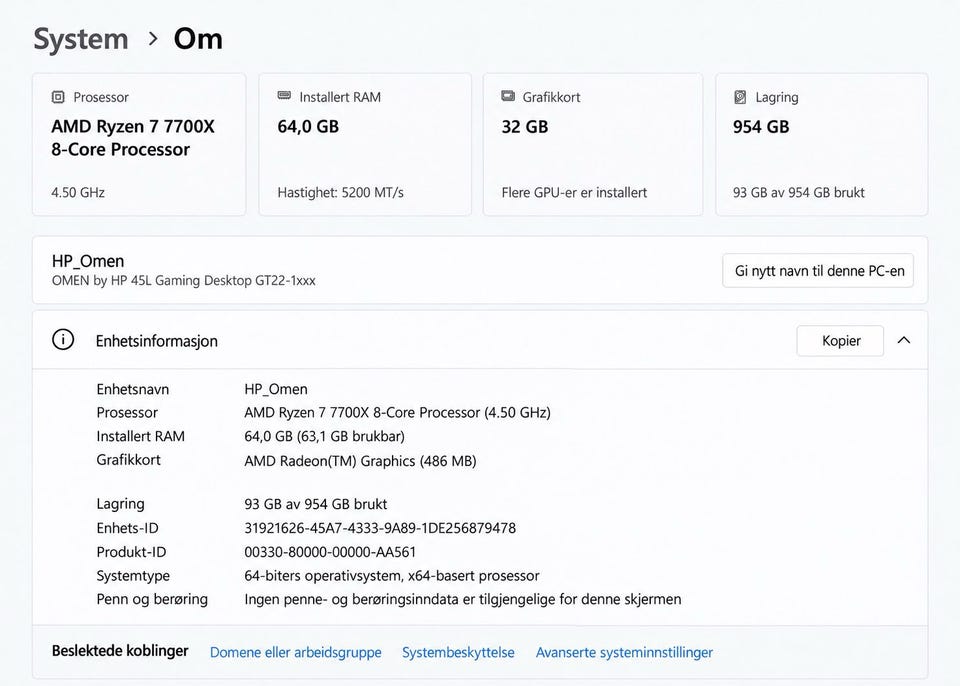The width and height of the screenshot is (960, 686).
Task: Select the product ID 00330-80000-00000-AA561
Action: (330, 552)
